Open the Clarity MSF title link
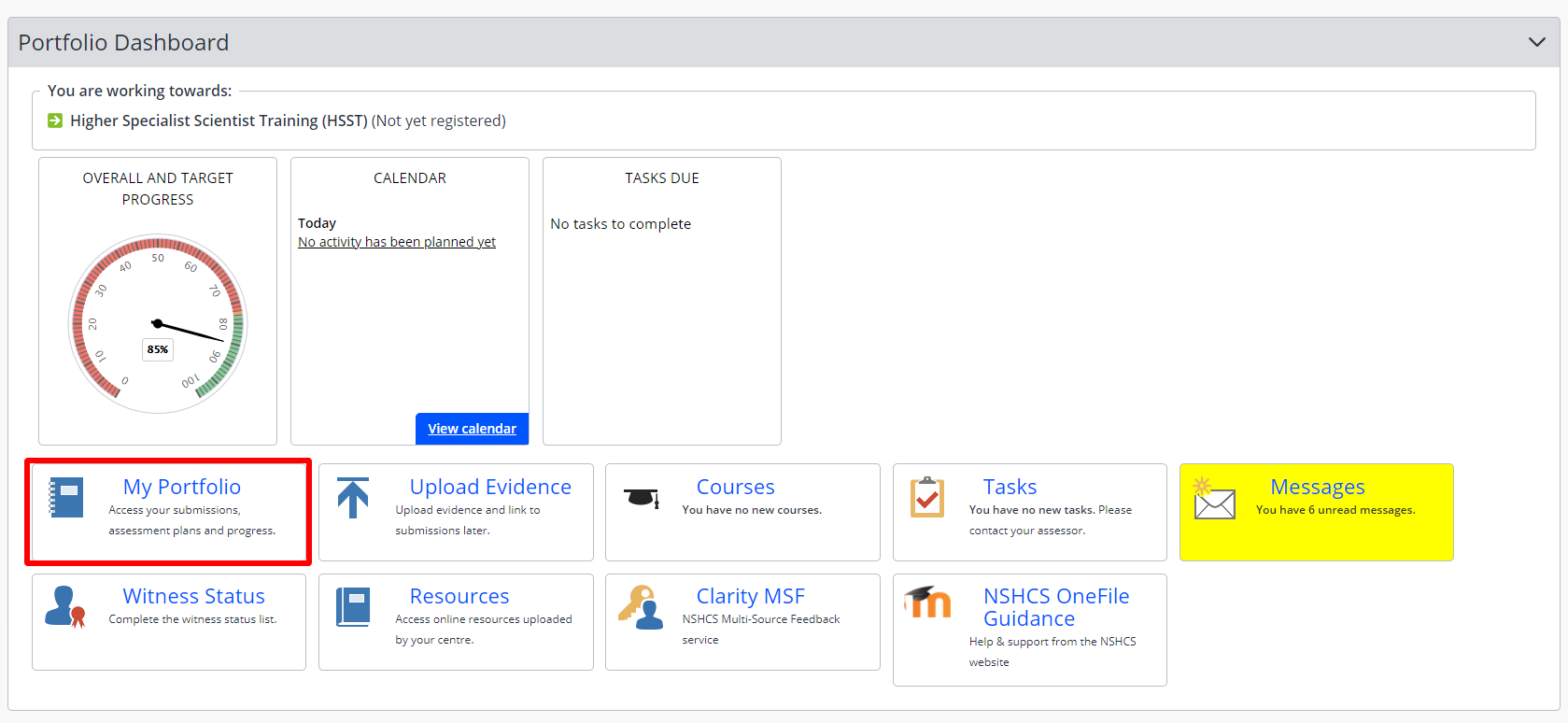 (x=751, y=596)
